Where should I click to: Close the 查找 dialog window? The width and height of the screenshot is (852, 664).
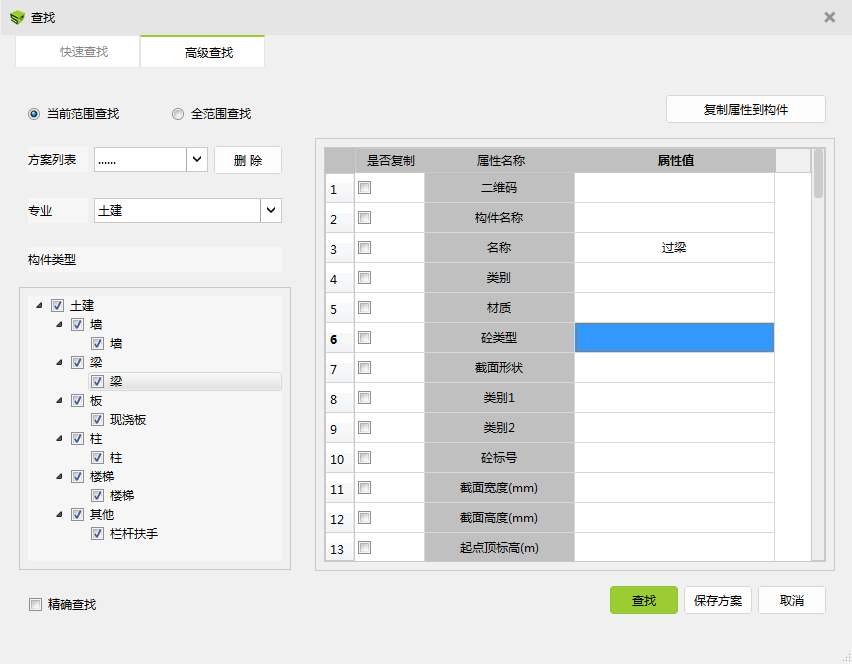coord(829,17)
